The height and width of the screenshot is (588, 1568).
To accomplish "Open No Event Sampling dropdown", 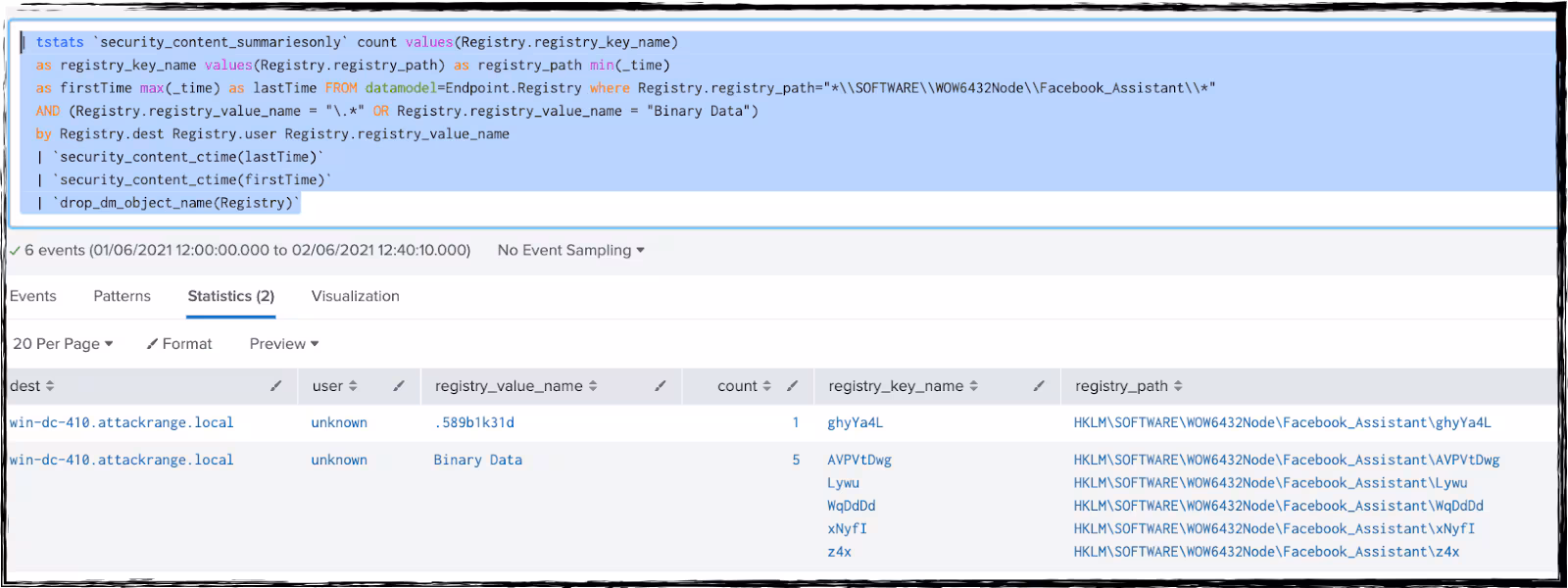I will point(570,250).
